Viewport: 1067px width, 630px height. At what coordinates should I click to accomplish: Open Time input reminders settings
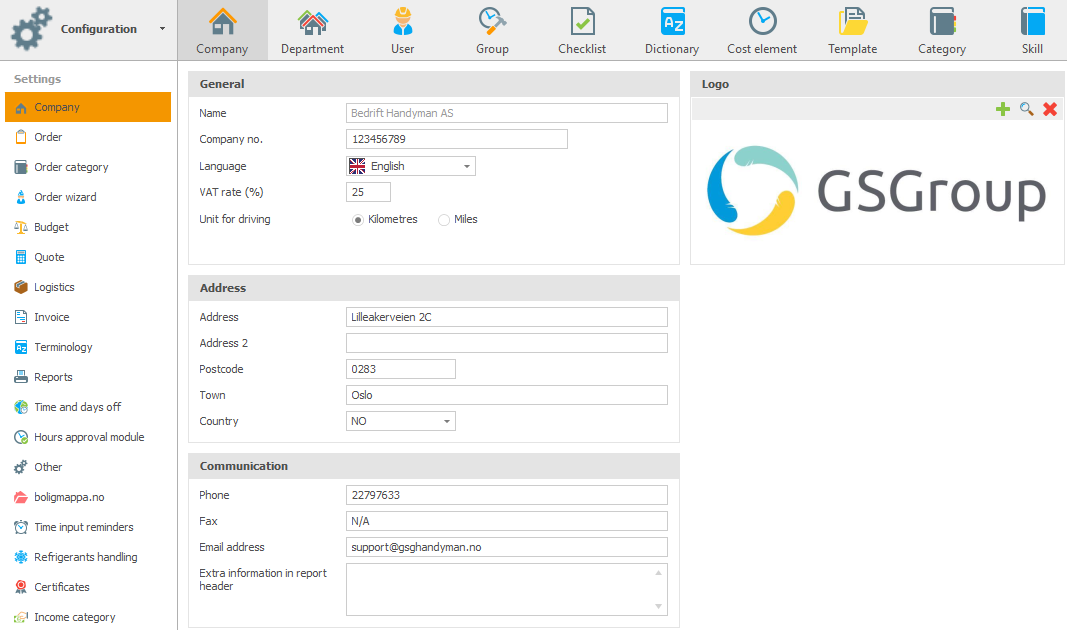pos(88,527)
